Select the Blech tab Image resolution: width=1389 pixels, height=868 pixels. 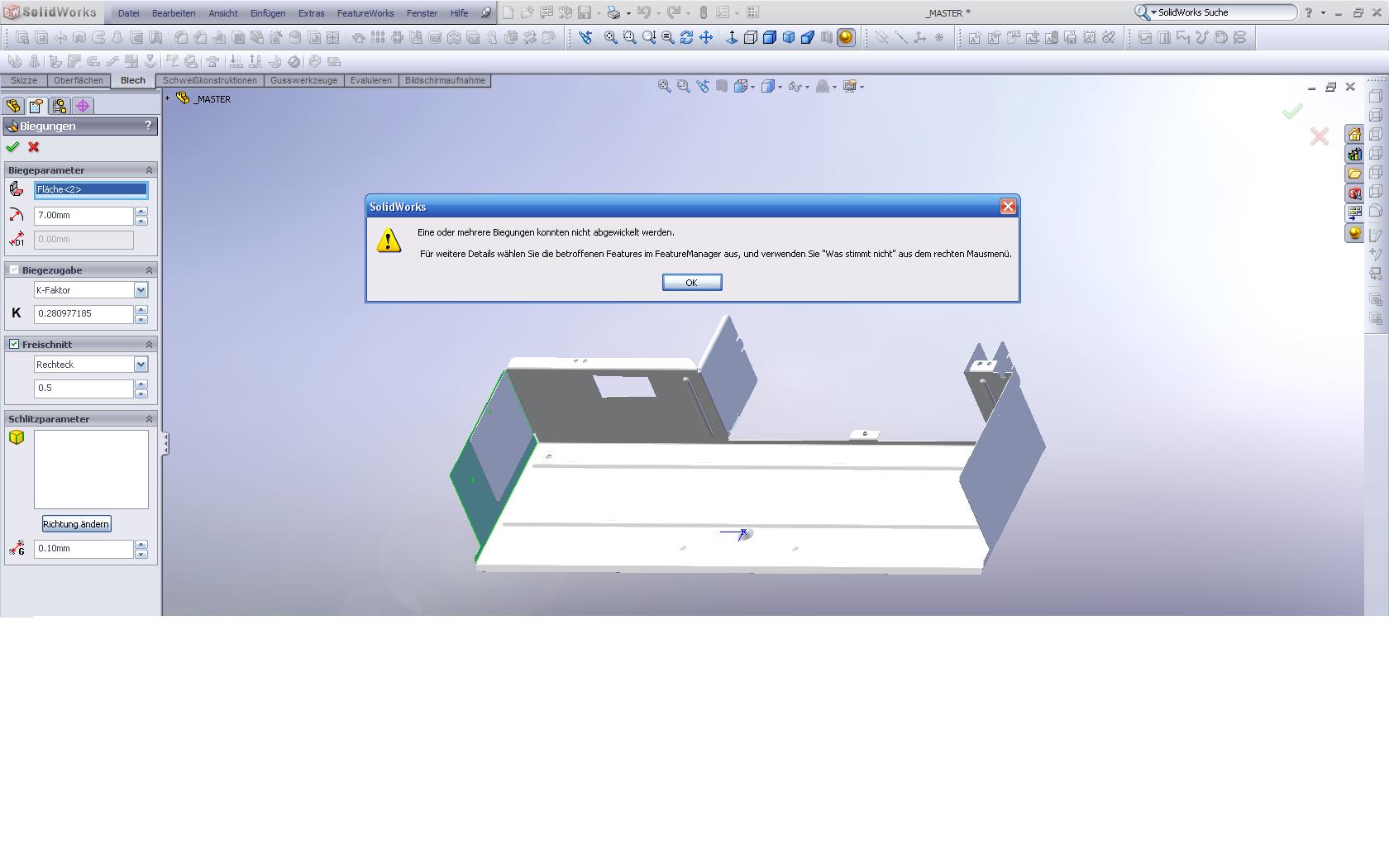[x=133, y=81]
